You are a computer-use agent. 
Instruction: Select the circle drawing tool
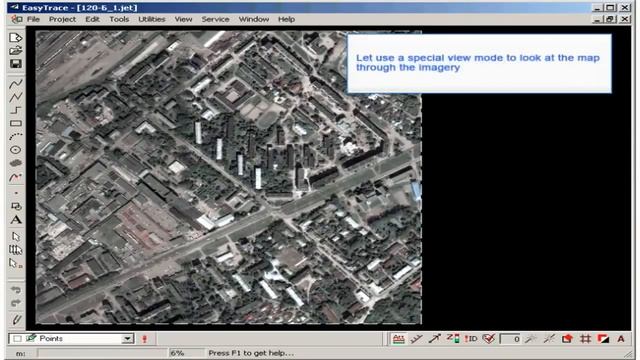click(16, 150)
